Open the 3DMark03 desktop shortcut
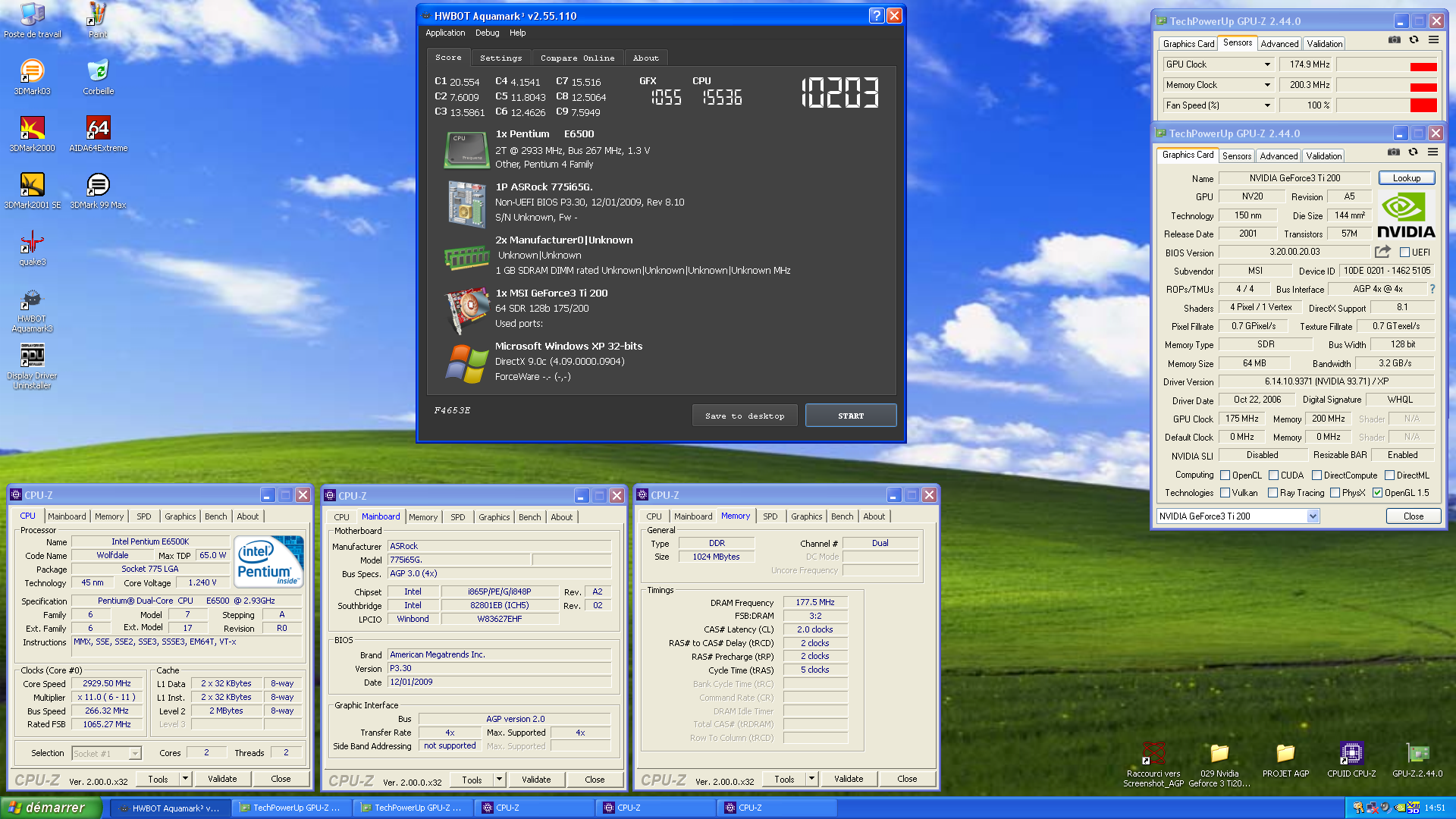Image resolution: width=1456 pixels, height=819 pixels. click(x=32, y=77)
